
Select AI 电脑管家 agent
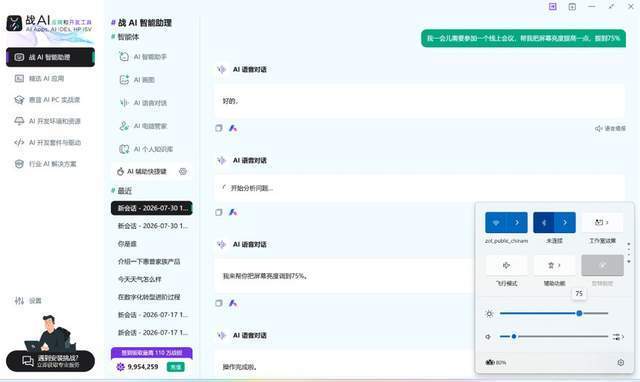150,126
